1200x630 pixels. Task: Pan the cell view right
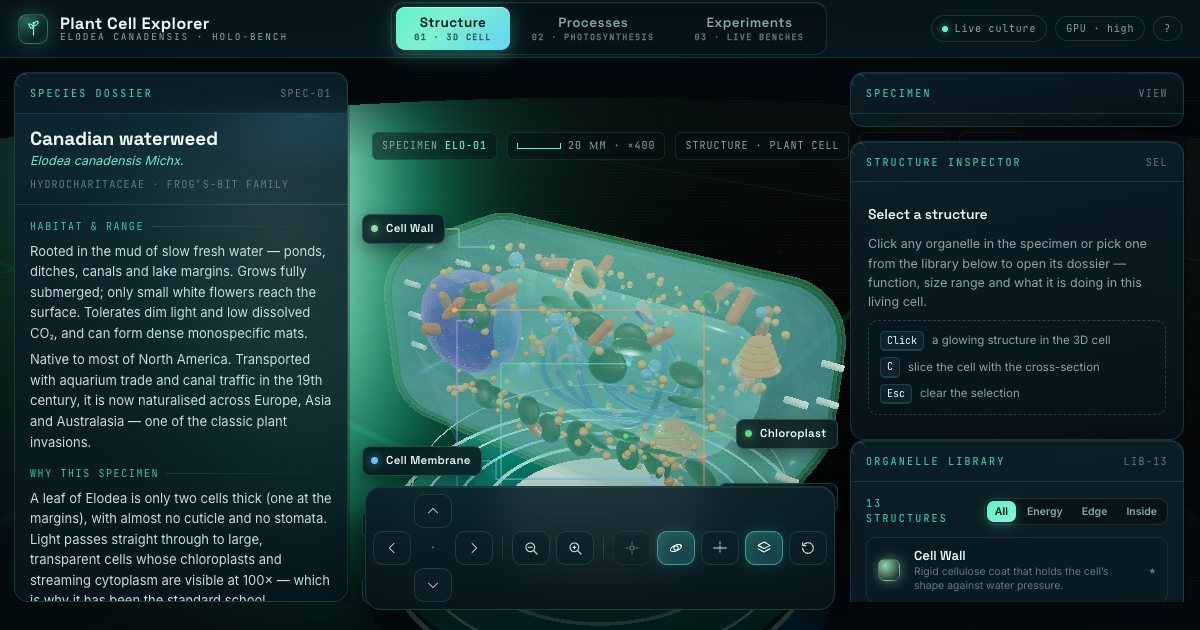[474, 548]
